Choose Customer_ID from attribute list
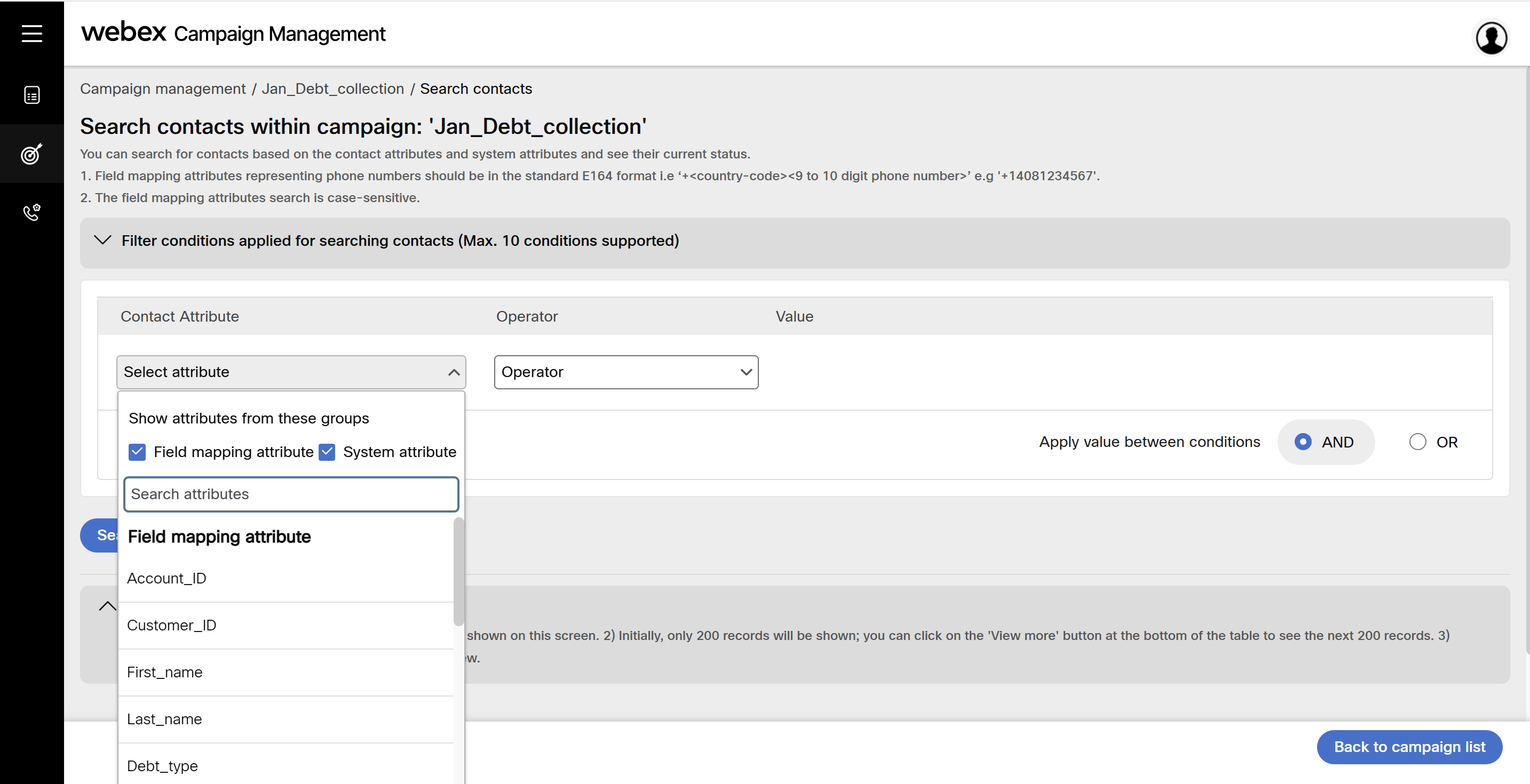Viewport: 1530px width, 784px height. pyautogui.click(x=172, y=625)
